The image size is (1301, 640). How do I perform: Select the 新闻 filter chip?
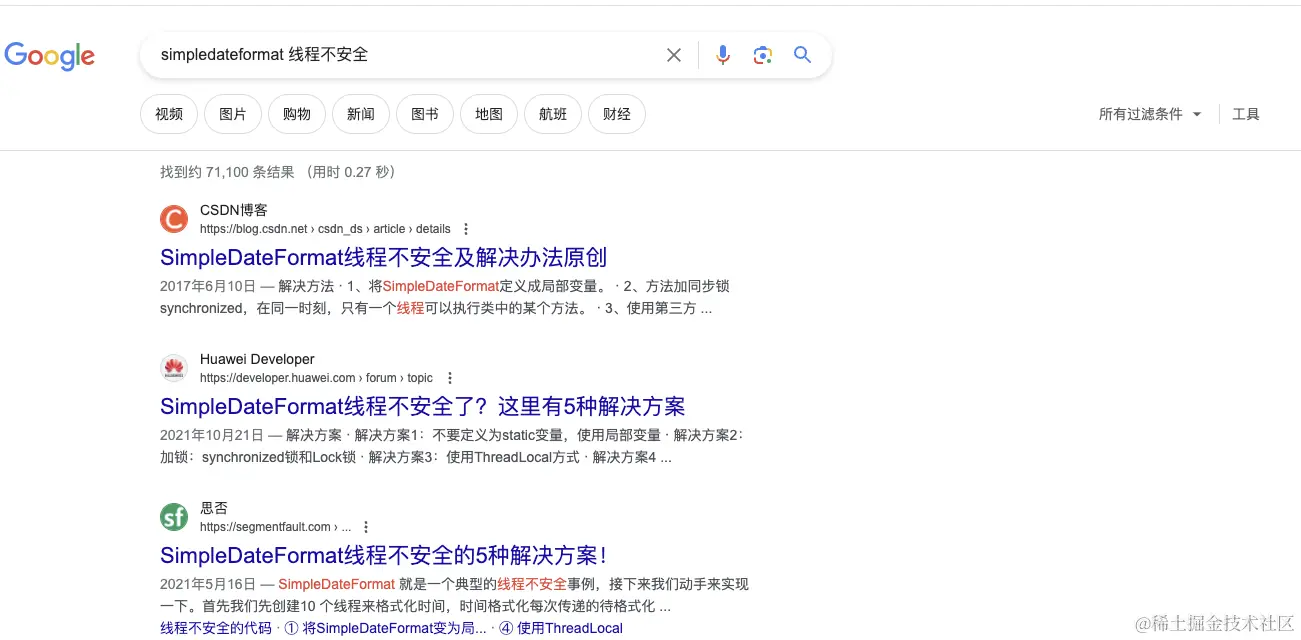(x=361, y=114)
